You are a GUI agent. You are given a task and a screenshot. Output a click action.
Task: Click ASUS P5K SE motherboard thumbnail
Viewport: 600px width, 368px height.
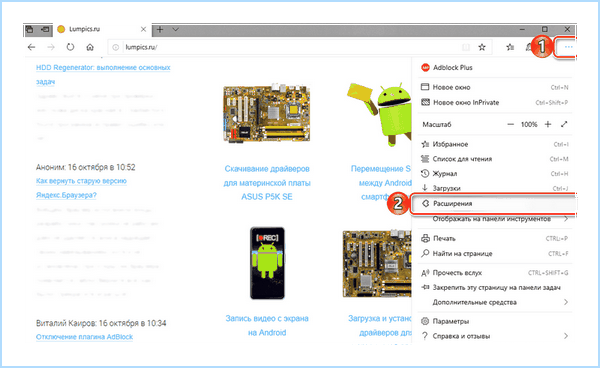[x=267, y=114]
